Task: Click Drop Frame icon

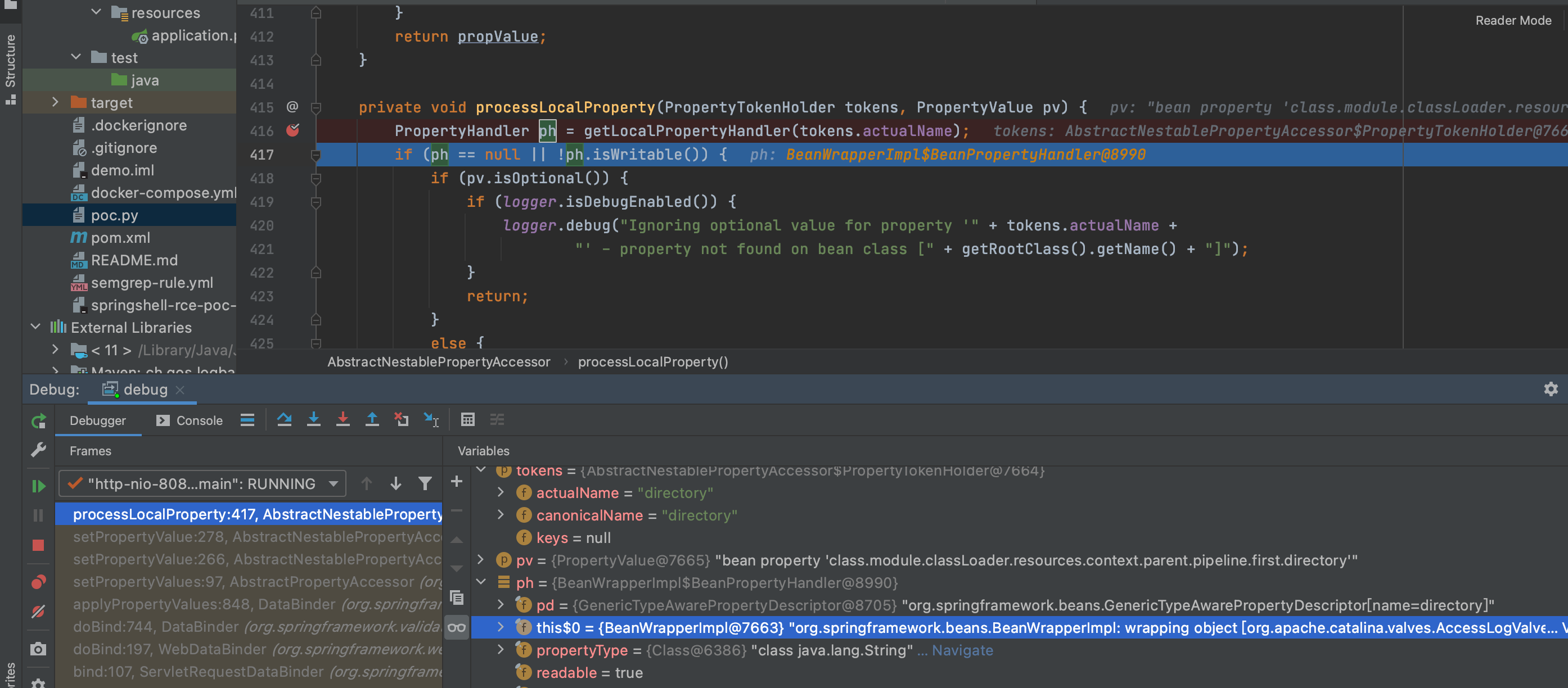Action: pyautogui.click(x=401, y=420)
